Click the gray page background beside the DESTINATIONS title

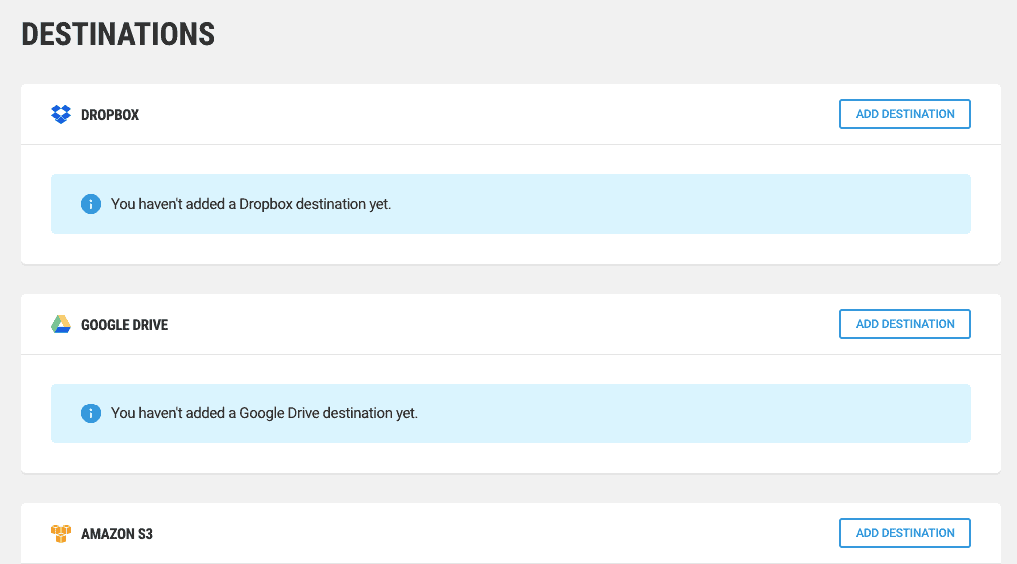click(x=584, y=34)
